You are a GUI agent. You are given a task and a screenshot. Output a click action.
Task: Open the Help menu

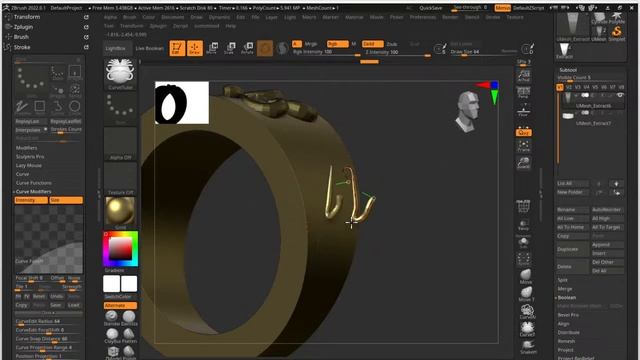pos(231,26)
